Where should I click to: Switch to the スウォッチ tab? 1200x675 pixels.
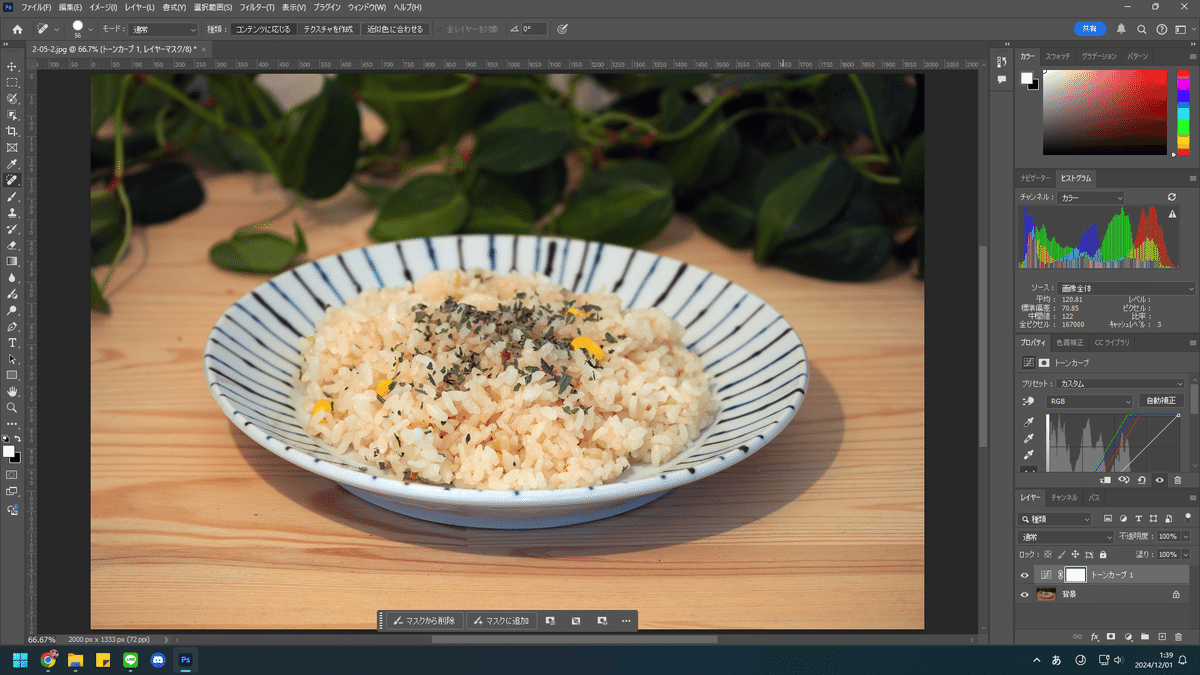1059,56
